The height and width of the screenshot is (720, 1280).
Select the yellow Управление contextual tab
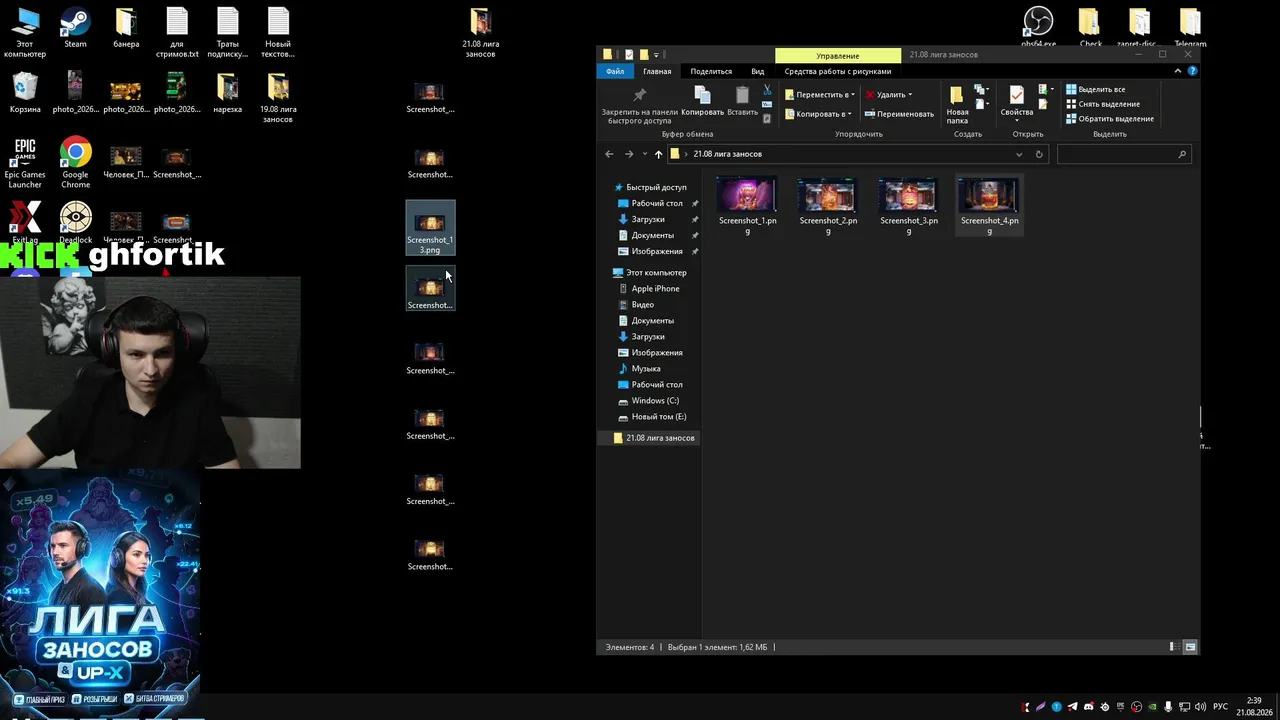point(838,55)
